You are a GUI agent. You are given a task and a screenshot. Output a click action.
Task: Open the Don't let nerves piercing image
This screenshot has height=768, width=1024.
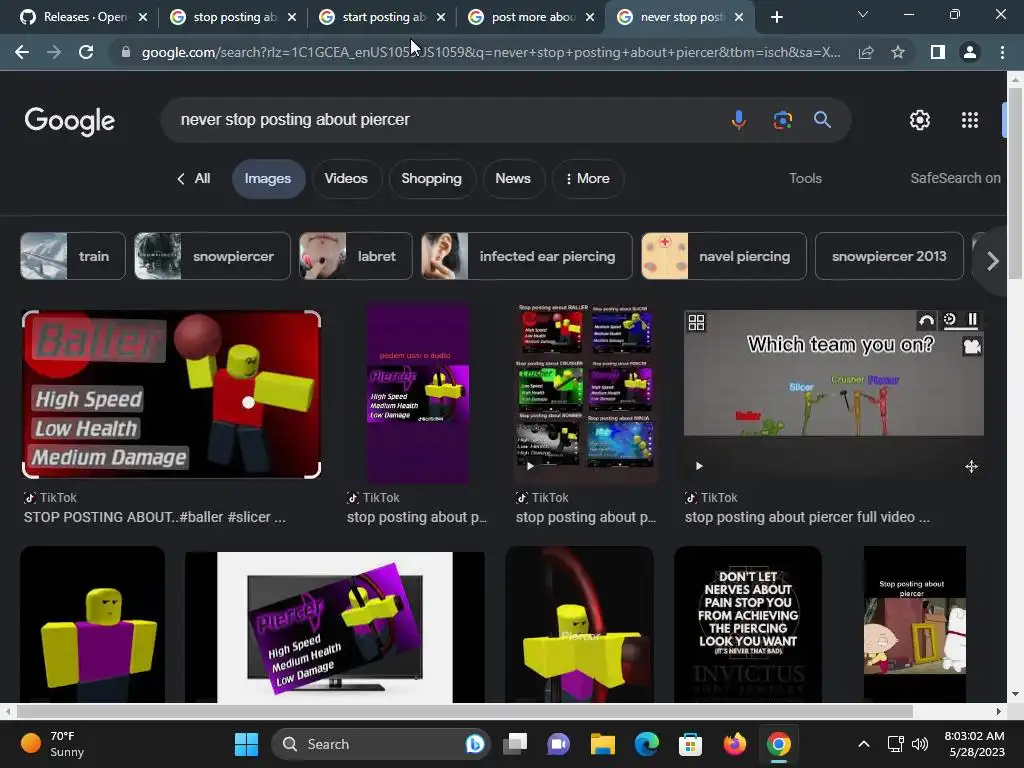(x=748, y=625)
